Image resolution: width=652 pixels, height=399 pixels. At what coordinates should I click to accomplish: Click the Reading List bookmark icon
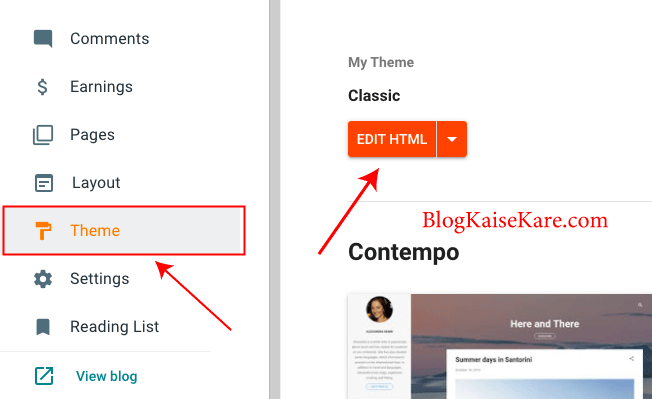43,327
